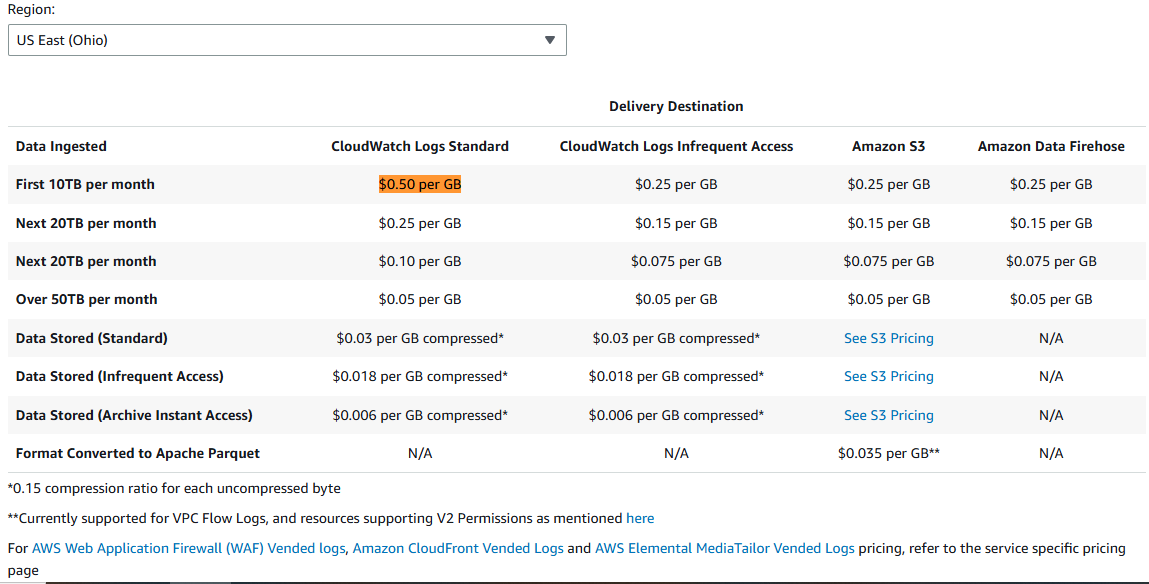Click the Data Ingested column header

(61, 146)
